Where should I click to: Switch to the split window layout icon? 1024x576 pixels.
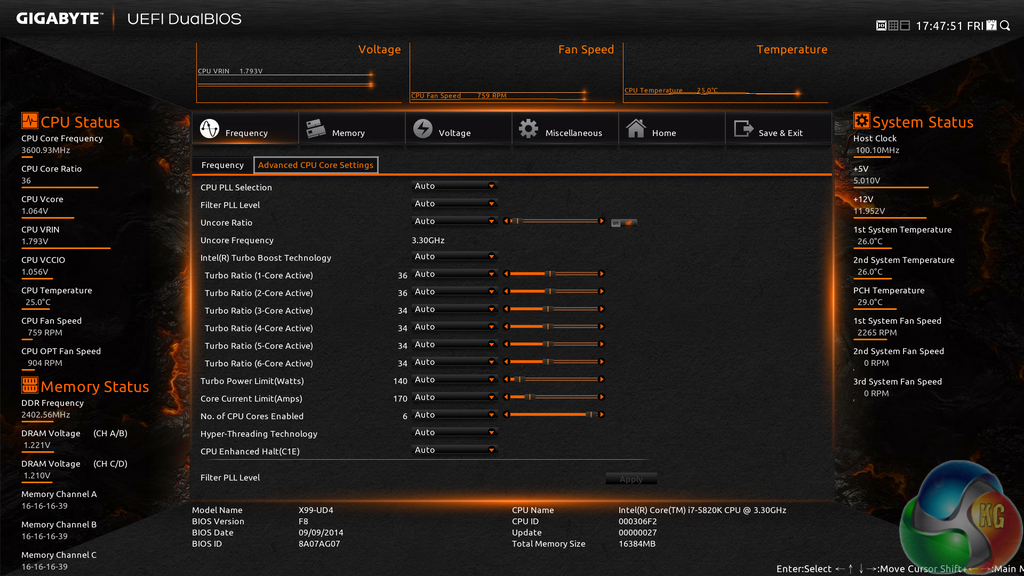click(904, 25)
